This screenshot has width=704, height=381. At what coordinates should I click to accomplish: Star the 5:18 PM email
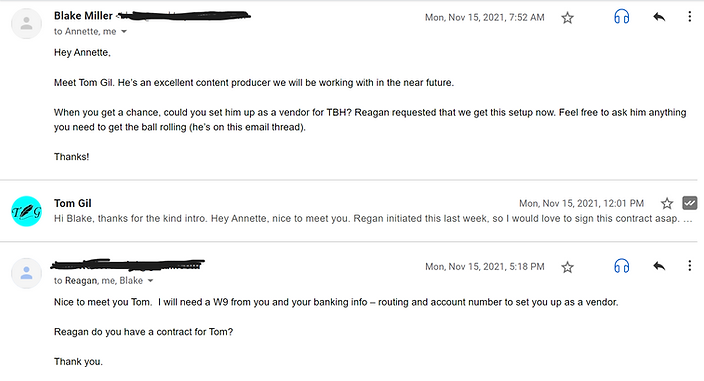tap(568, 267)
